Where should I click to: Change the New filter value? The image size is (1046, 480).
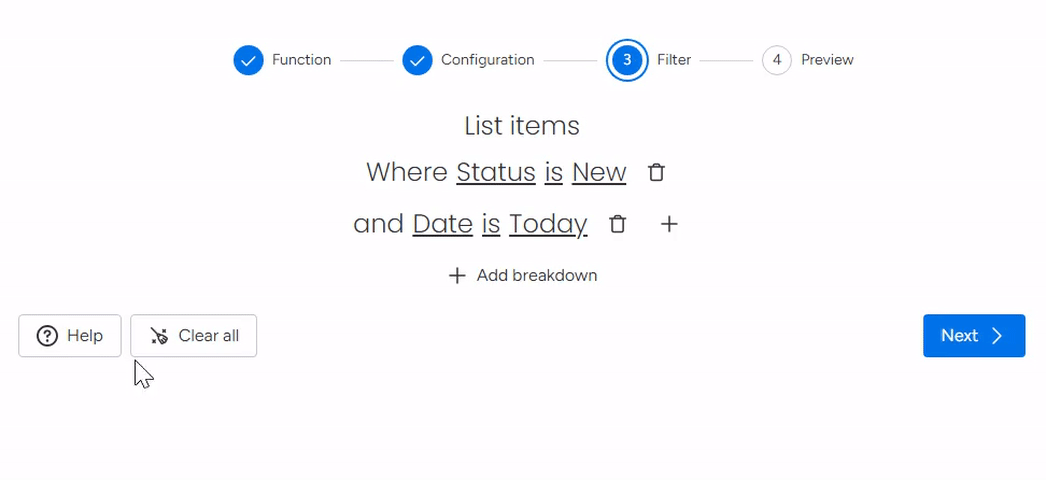point(599,173)
